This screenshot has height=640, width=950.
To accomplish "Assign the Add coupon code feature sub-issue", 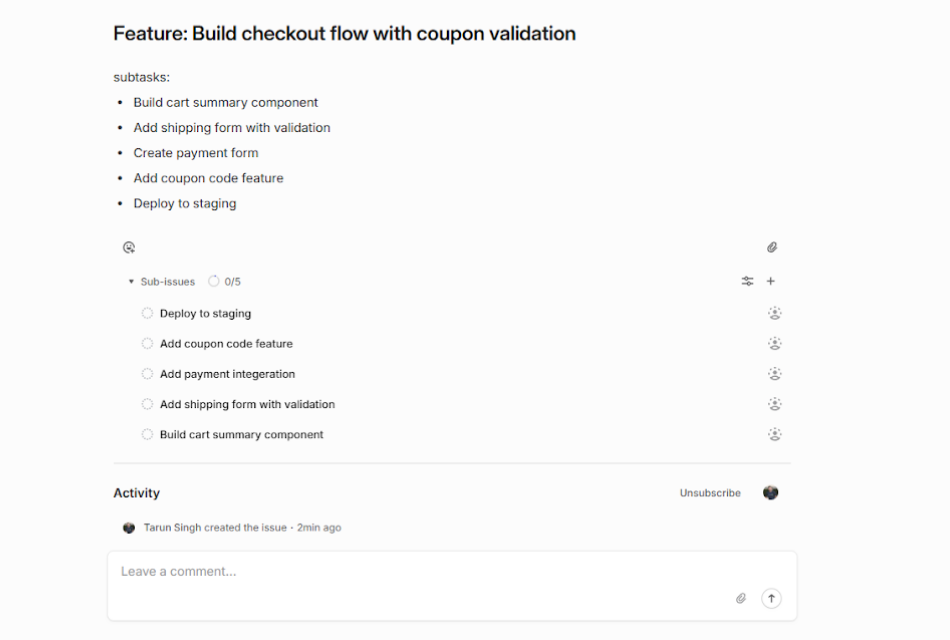I will point(774,344).
